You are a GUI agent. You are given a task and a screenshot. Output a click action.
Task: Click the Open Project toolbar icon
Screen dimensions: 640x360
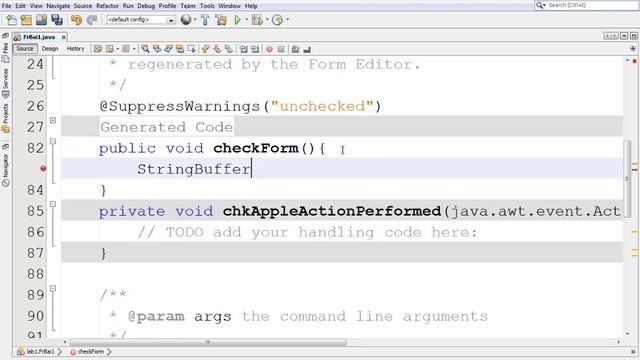pyautogui.click(x=41, y=20)
